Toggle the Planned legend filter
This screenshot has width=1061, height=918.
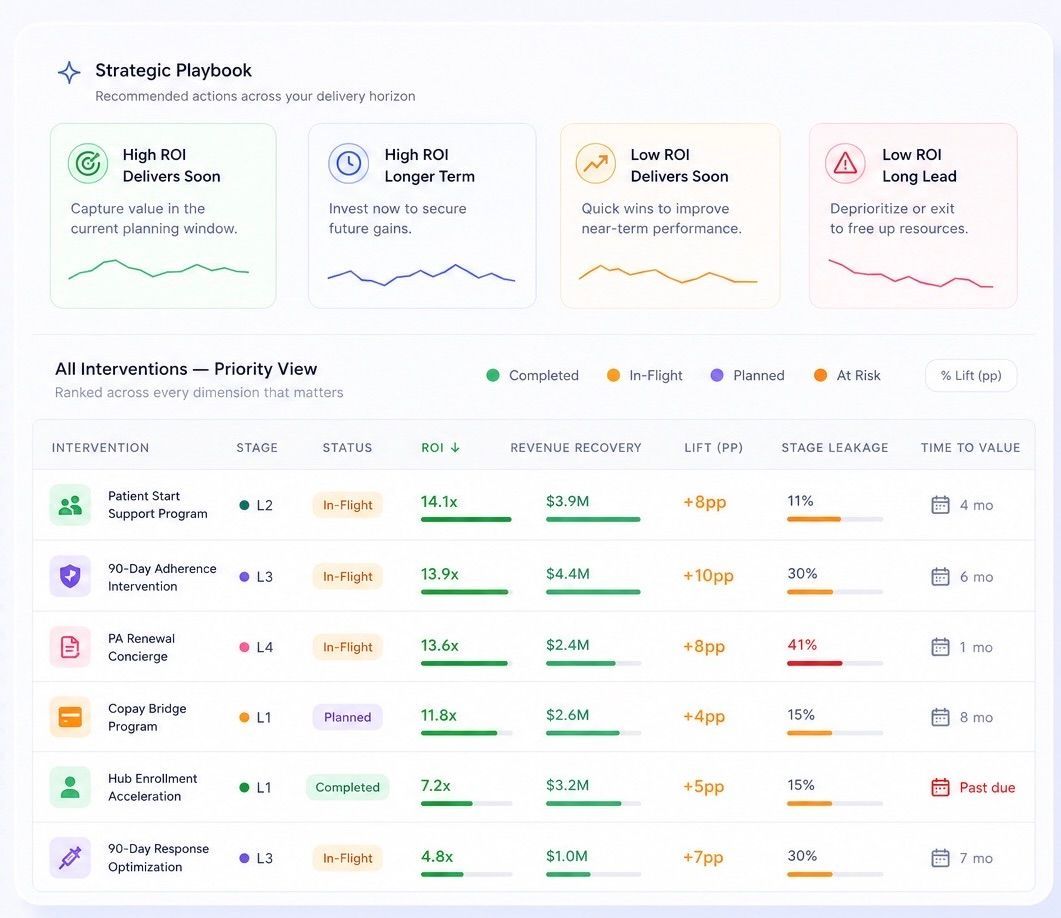(x=747, y=375)
